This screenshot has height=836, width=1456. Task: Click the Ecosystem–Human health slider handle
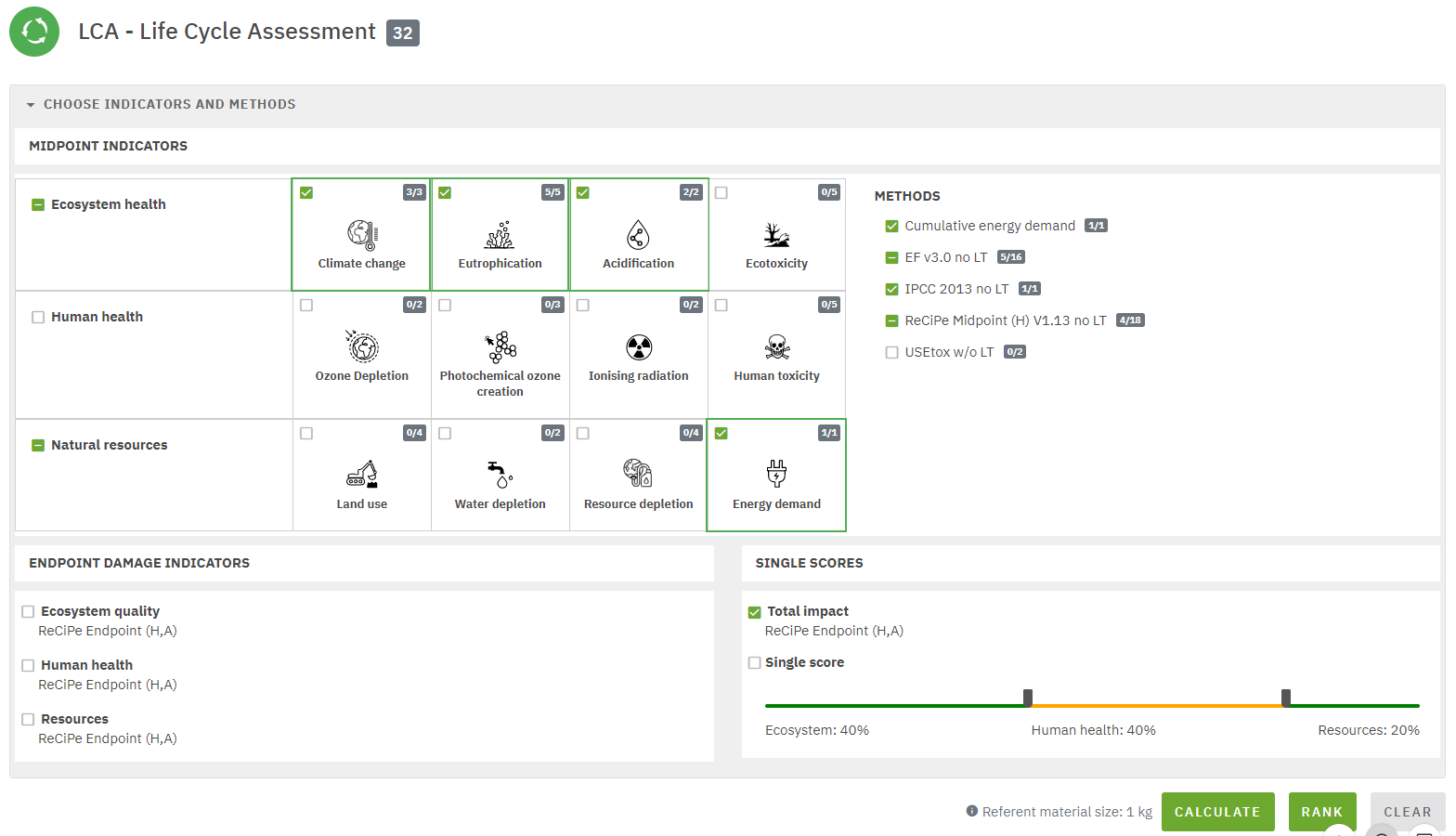1027,698
